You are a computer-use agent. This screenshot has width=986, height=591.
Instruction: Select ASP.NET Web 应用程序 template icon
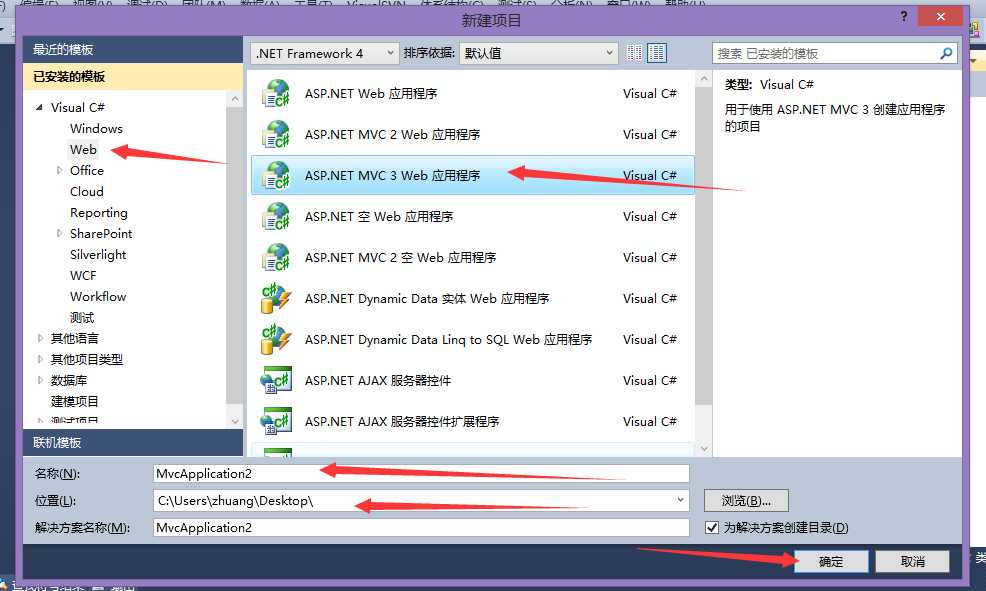coord(275,94)
